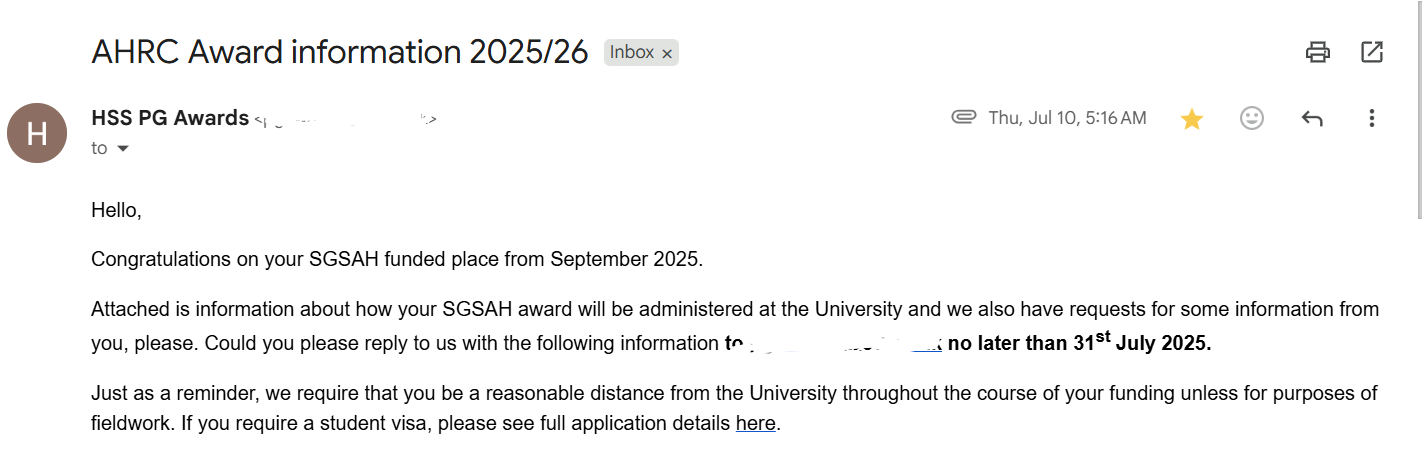Open the email in a new window
The height and width of the screenshot is (454, 1422).
coord(1372,52)
